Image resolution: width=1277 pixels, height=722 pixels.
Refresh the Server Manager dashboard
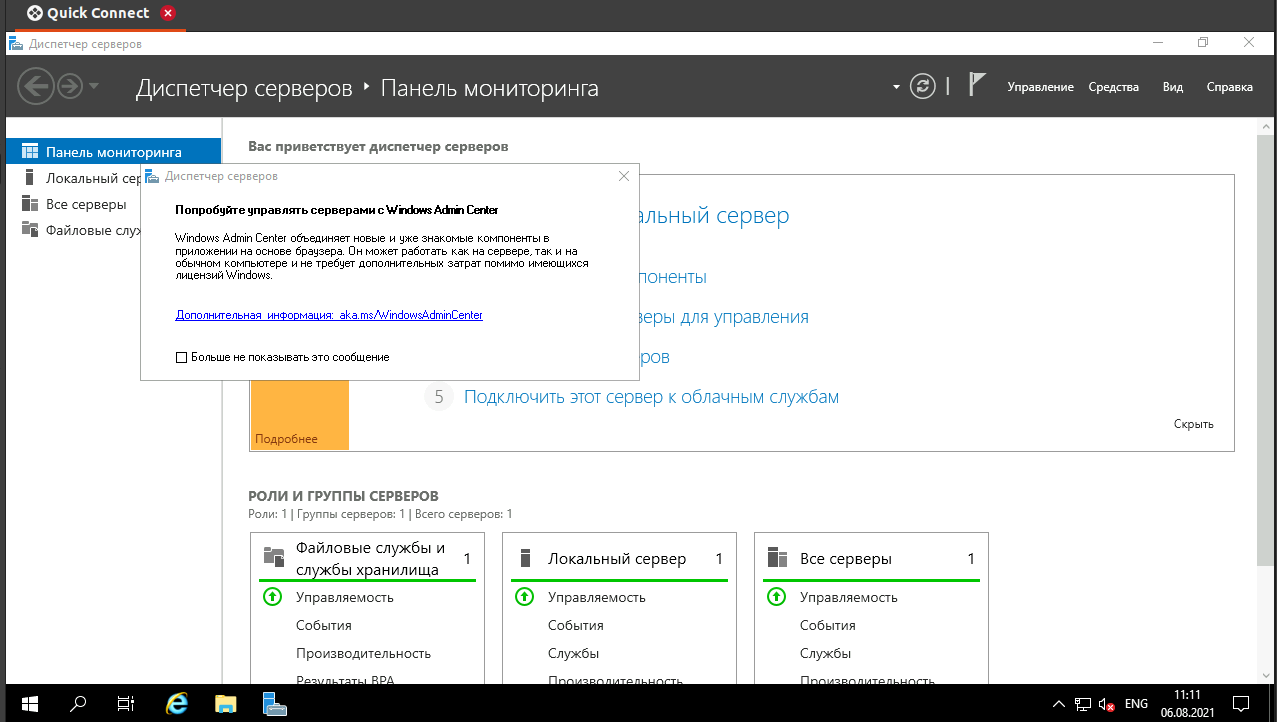click(923, 86)
